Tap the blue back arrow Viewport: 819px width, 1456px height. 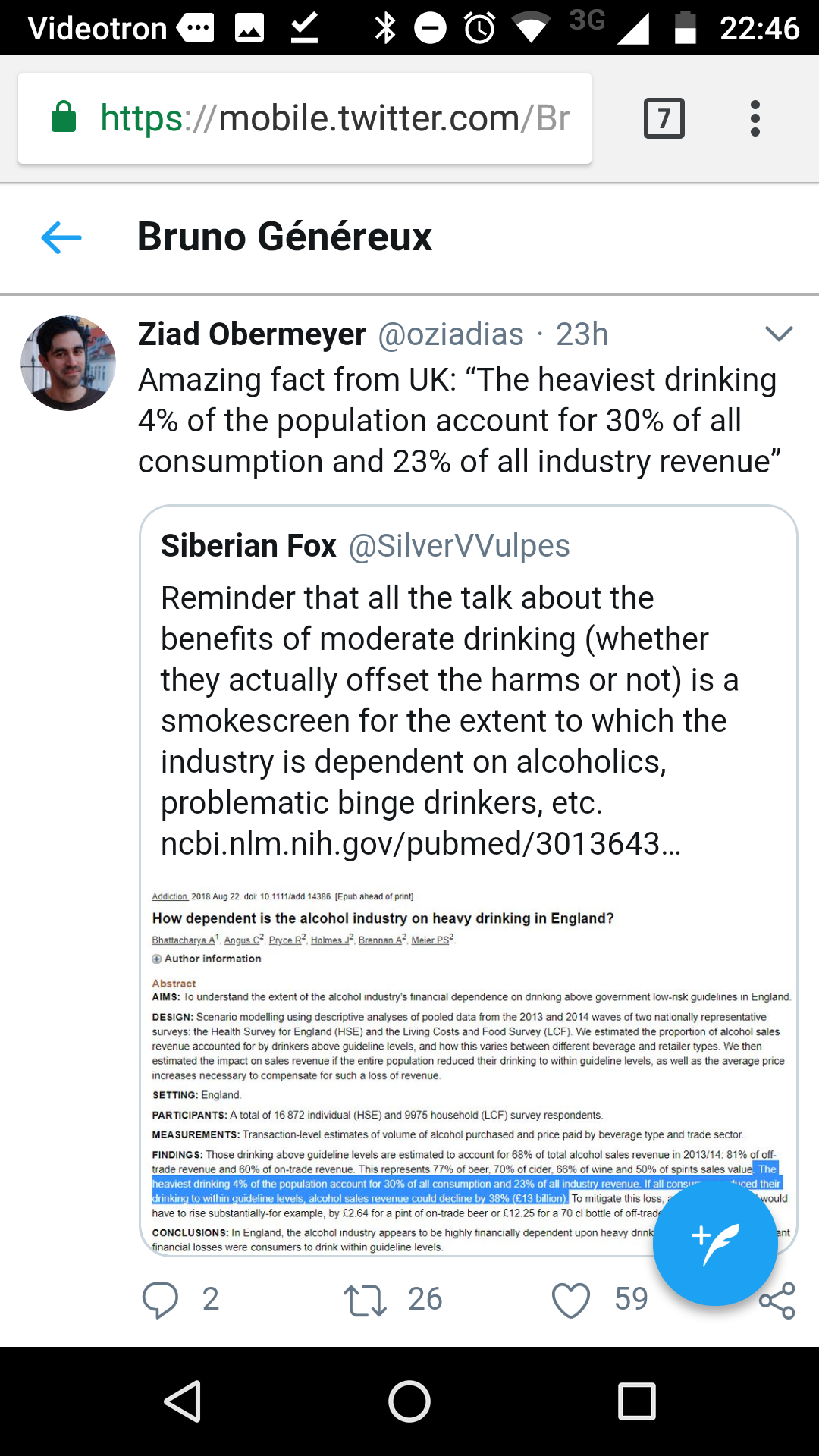tap(61, 237)
